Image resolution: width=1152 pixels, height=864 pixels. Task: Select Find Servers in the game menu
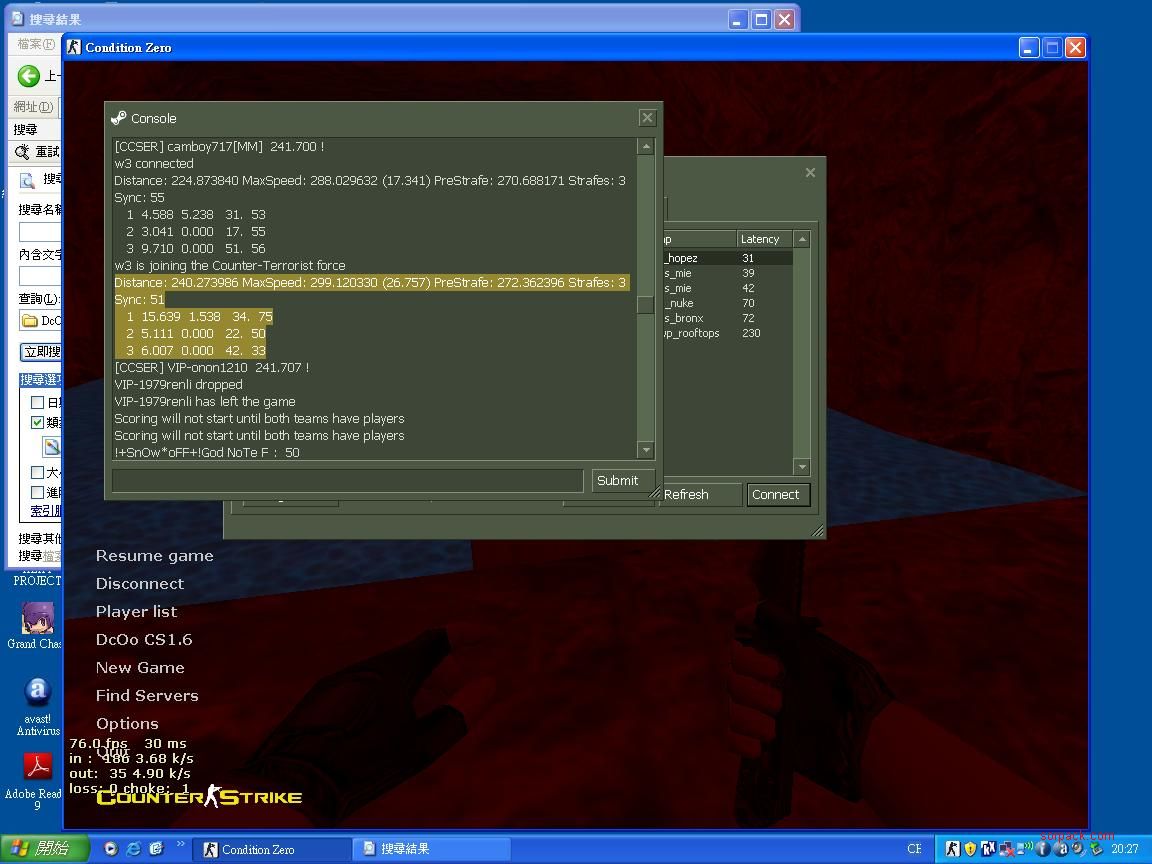coord(147,695)
